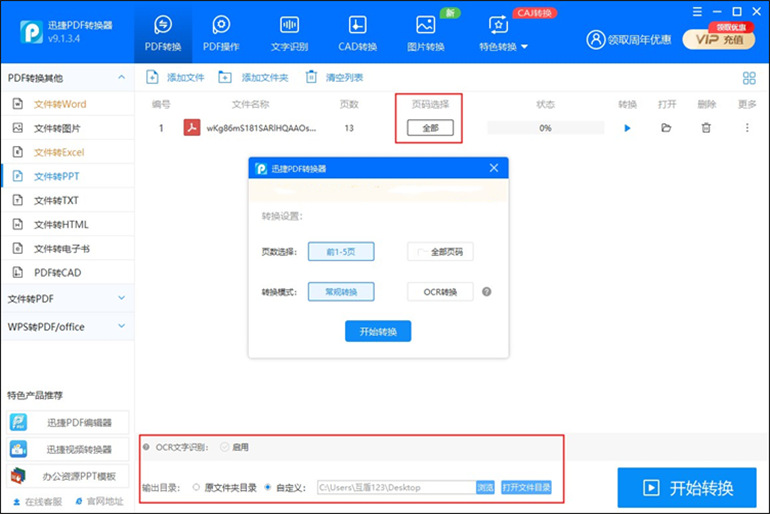Collapse the PDF转换其他 section

pyautogui.click(x=67, y=78)
